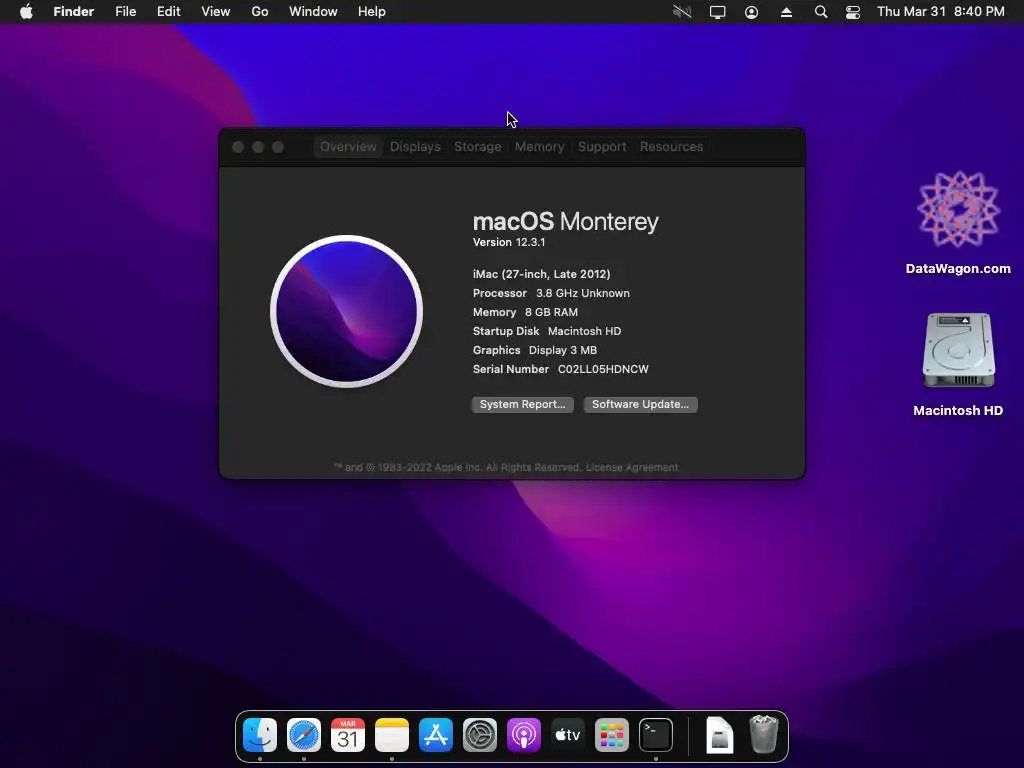Switch to the Overview tab
The width and height of the screenshot is (1024, 768).
pyautogui.click(x=348, y=146)
